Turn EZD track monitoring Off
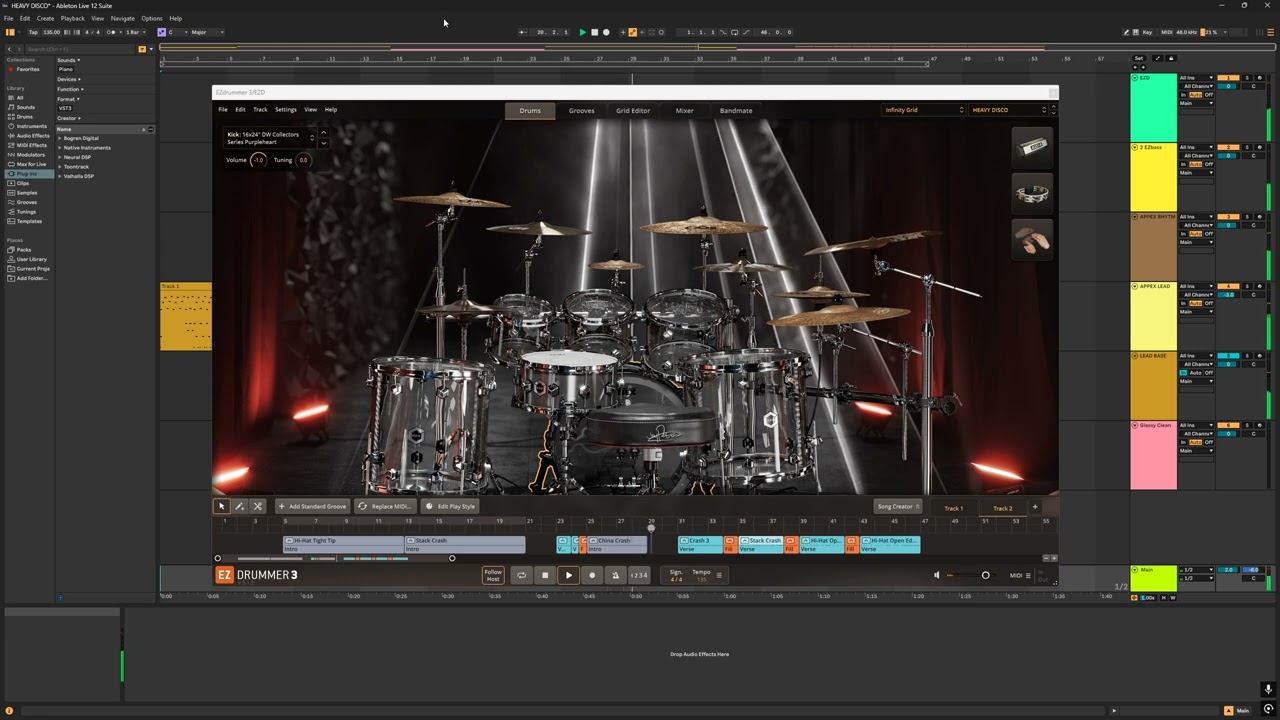Screen dimensions: 1280x720 coord(1208,94)
